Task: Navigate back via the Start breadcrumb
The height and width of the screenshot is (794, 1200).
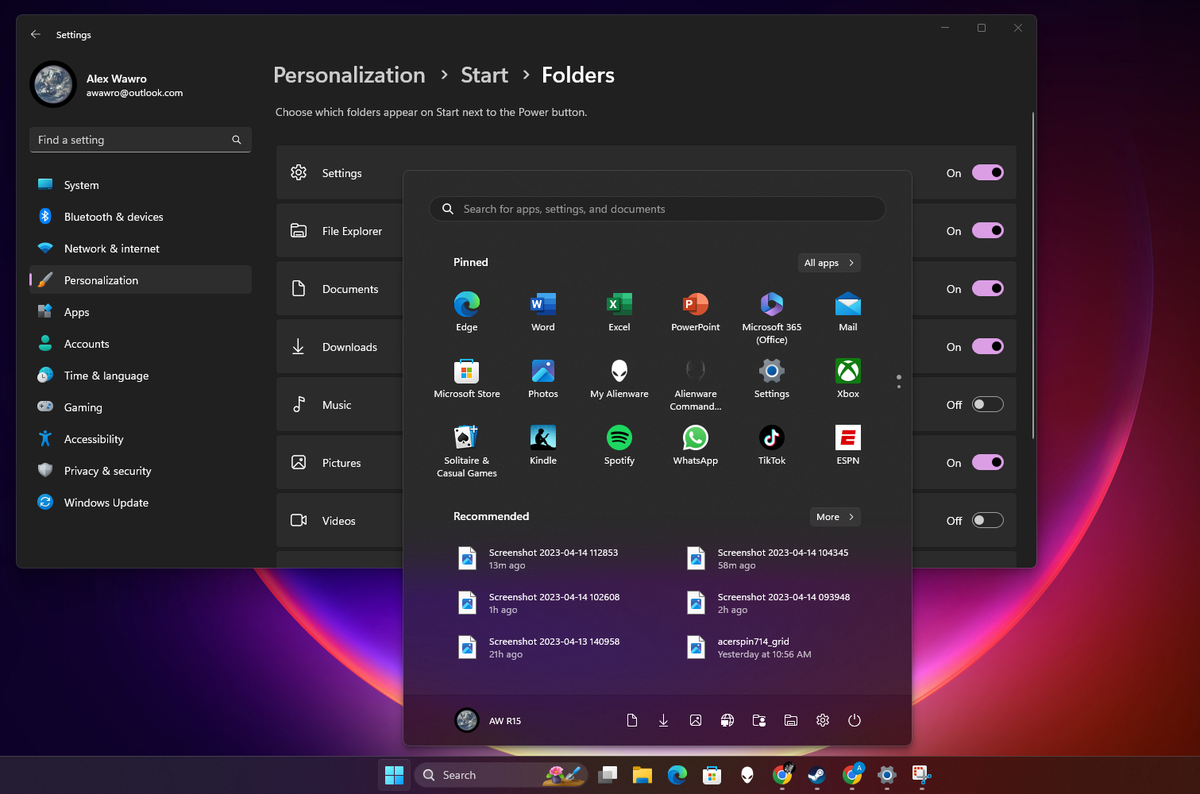Action: tap(484, 74)
